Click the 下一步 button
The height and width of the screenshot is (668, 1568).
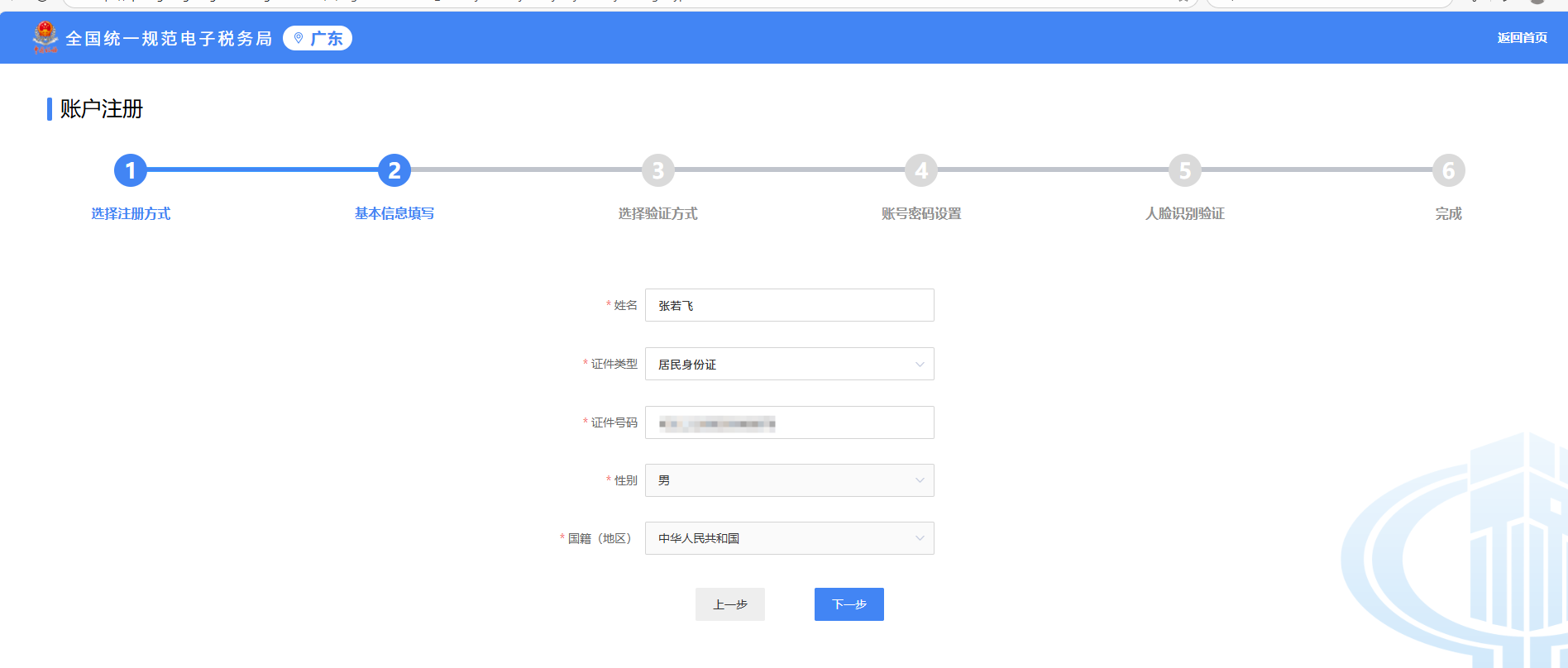click(849, 604)
